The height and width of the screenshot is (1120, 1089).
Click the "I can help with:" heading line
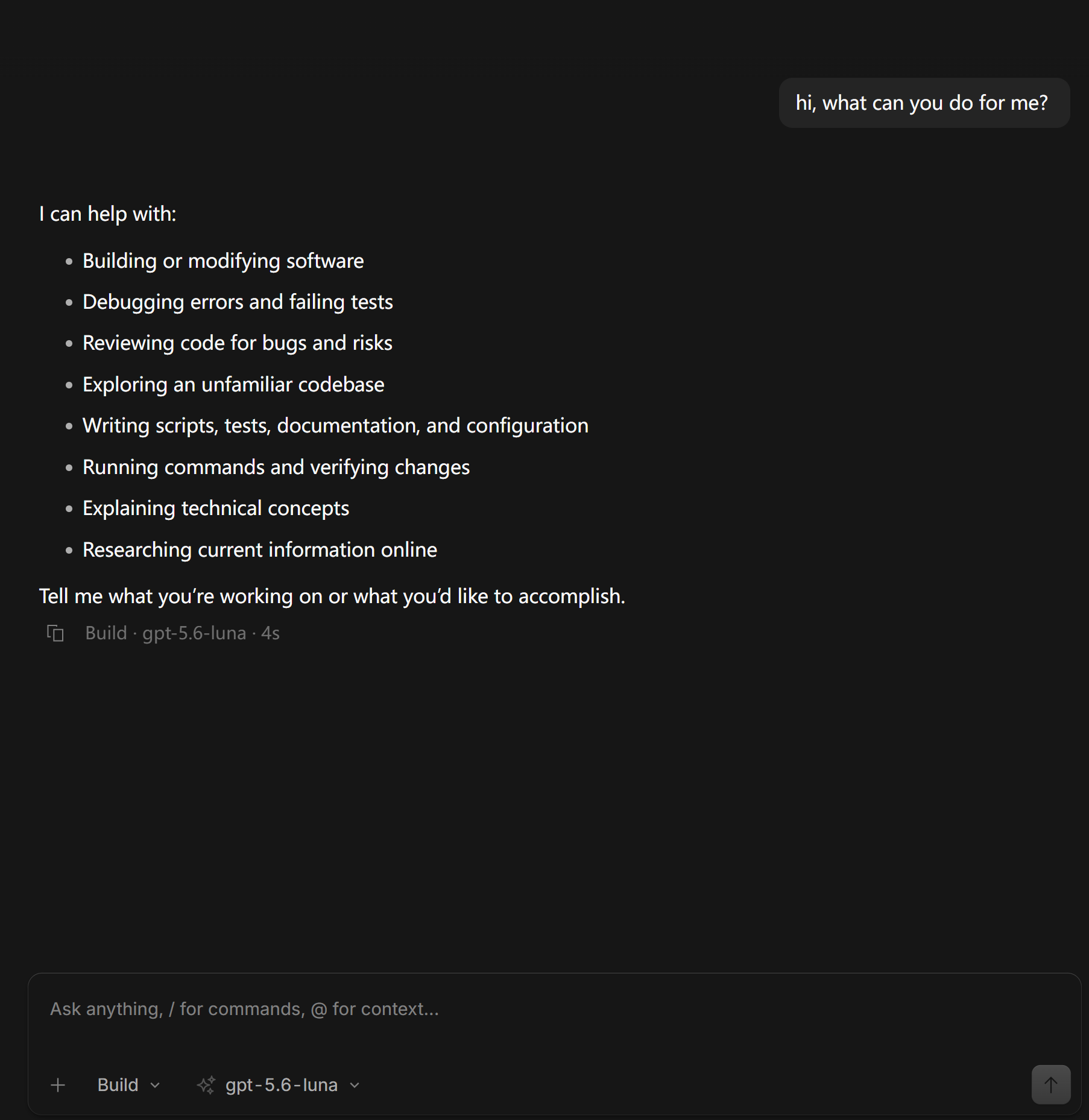tap(108, 214)
